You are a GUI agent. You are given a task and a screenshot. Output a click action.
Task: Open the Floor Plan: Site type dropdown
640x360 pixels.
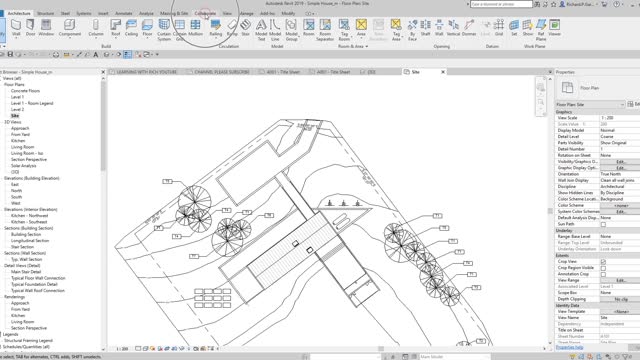[590, 104]
